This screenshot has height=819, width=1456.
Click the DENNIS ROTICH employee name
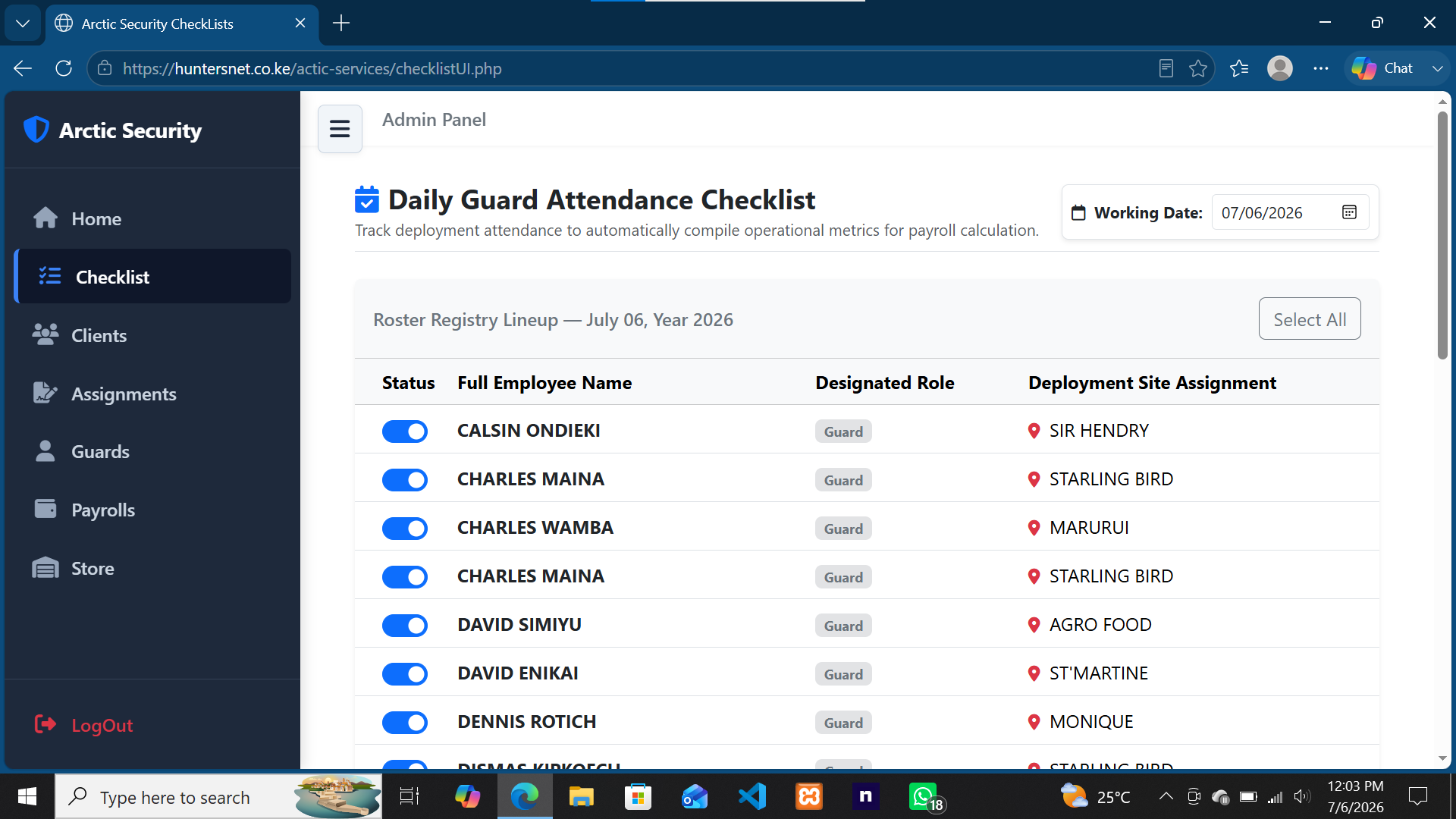point(526,722)
